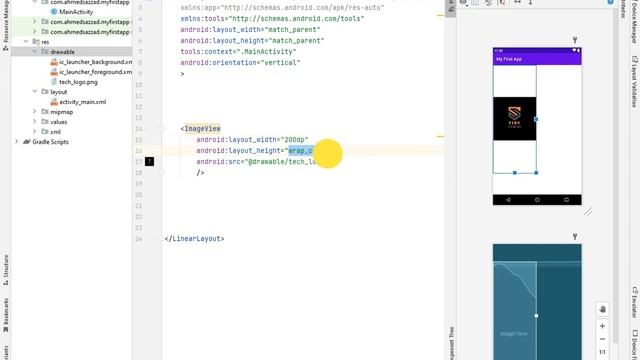This screenshot has height=360, width=640.
Task: Select the mipmap folder
Action: click(62, 112)
